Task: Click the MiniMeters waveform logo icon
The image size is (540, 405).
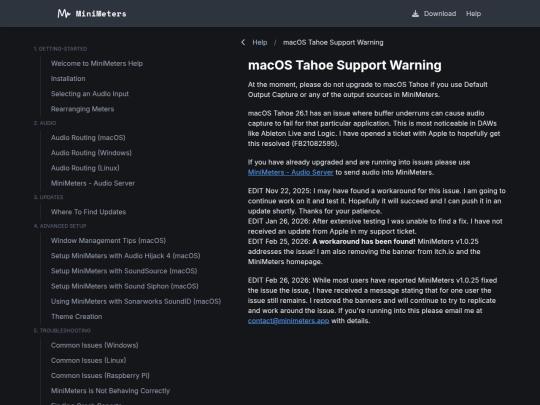Action: pyautogui.click(x=64, y=13)
